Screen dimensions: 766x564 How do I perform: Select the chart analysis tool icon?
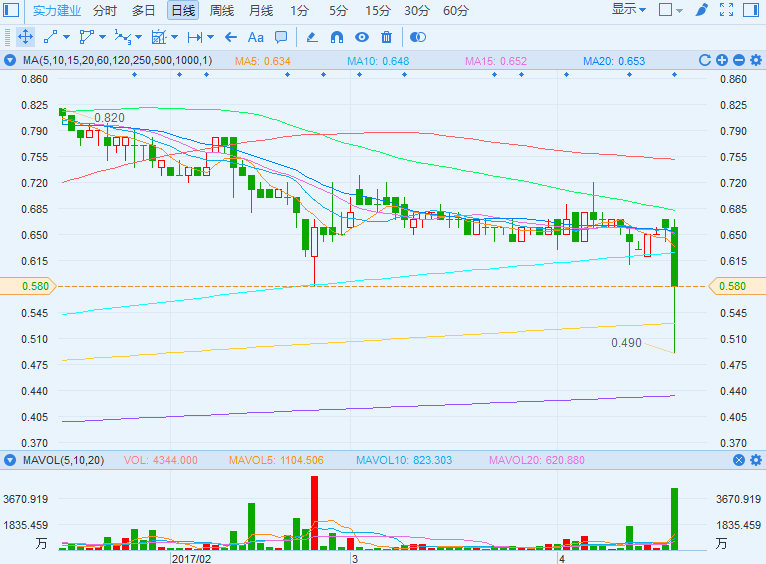(159, 37)
